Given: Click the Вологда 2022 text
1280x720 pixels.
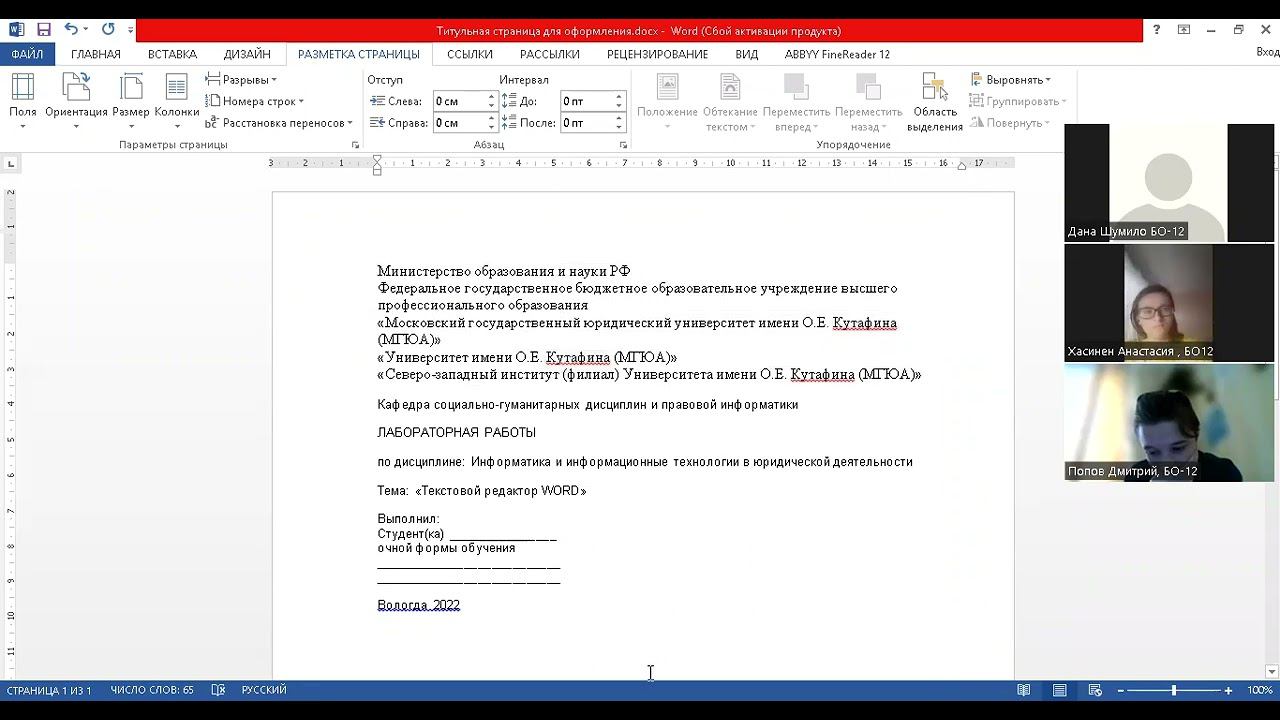Looking at the screenshot, I should [418, 605].
